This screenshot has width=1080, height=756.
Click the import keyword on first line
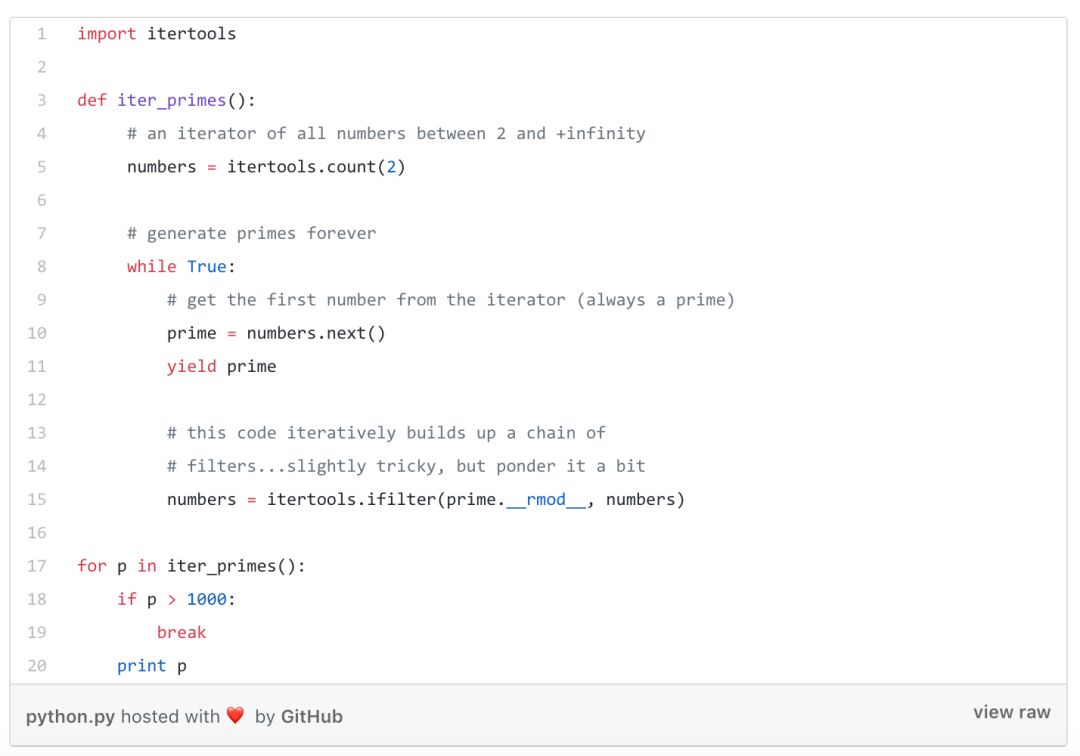[x=107, y=34]
